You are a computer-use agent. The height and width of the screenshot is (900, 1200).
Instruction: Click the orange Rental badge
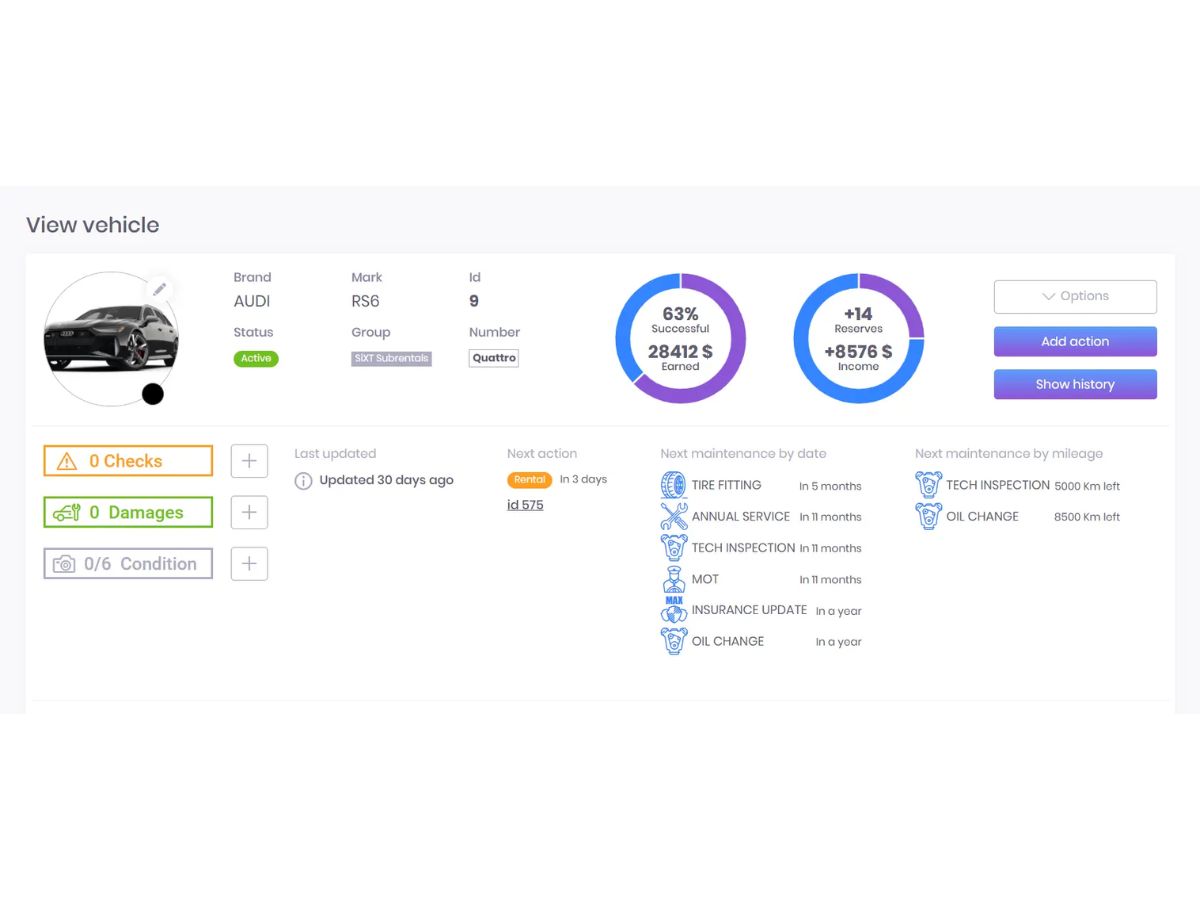(x=529, y=480)
